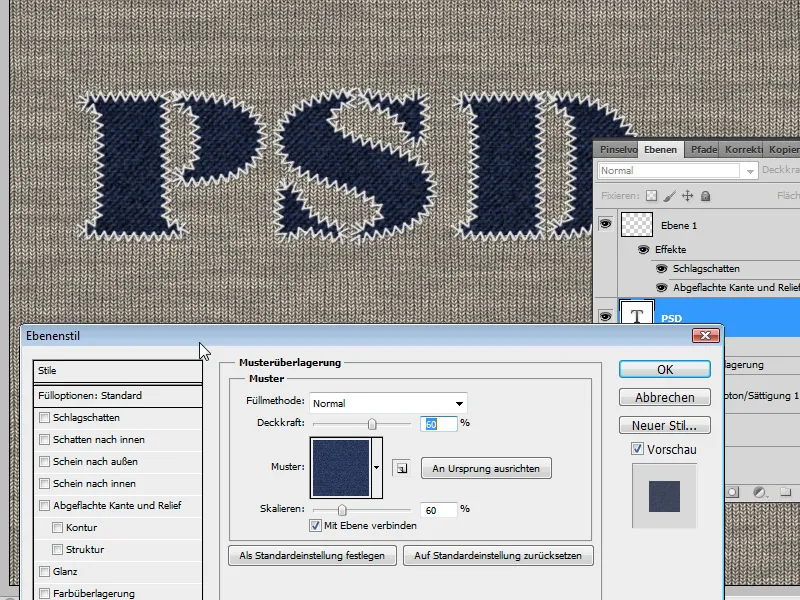Select the lock transparent pixels icon
Viewport: 800px width, 600px height.
[x=650, y=195]
